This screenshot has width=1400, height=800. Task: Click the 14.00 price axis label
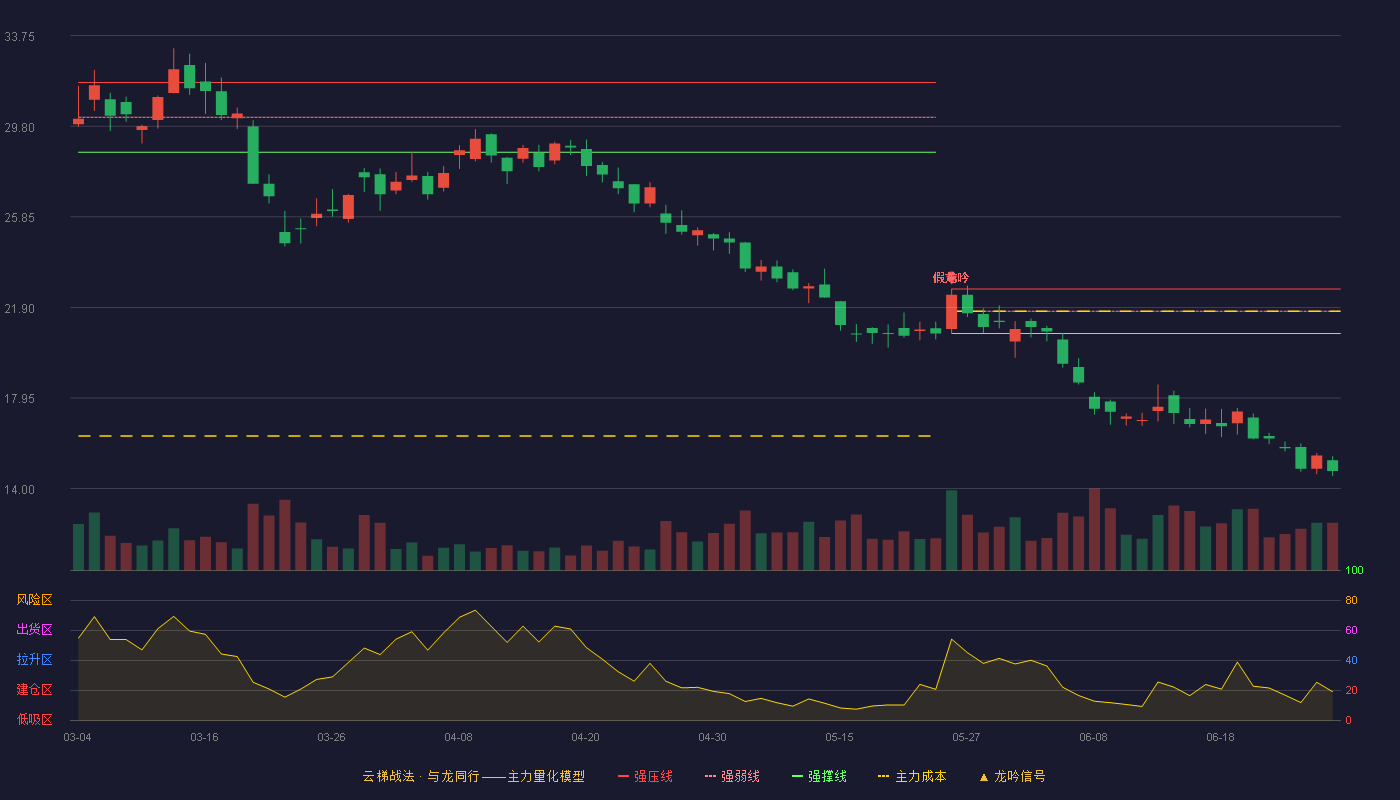click(x=19, y=489)
